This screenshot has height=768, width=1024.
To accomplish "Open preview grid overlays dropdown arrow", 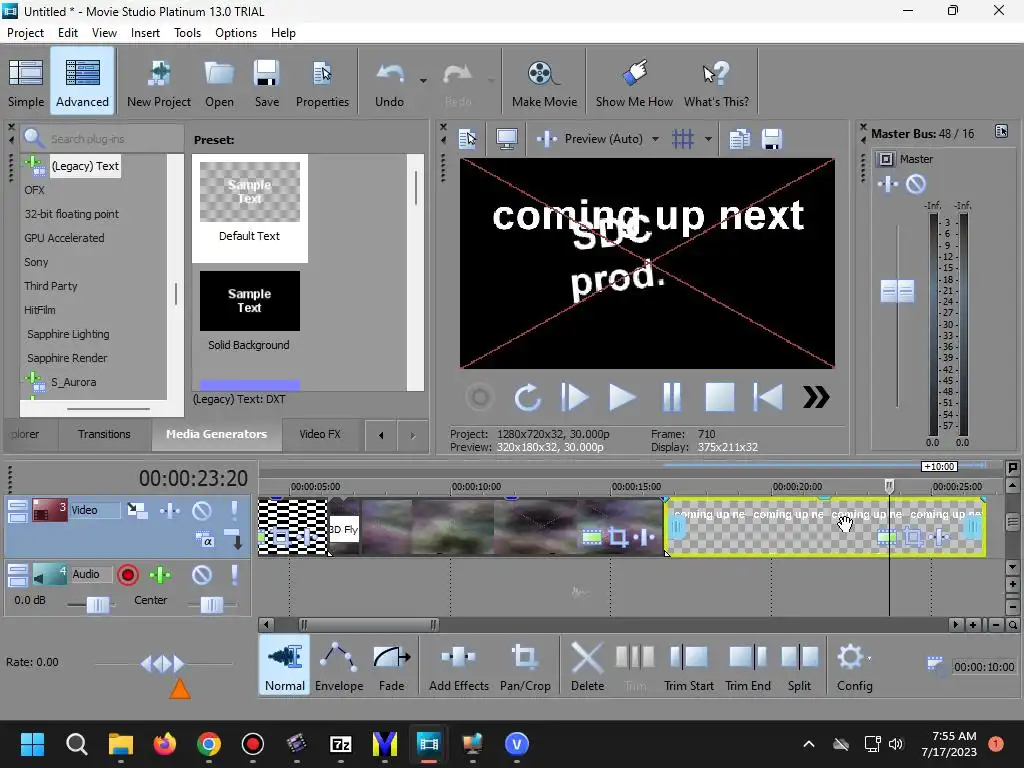I will (x=708, y=138).
